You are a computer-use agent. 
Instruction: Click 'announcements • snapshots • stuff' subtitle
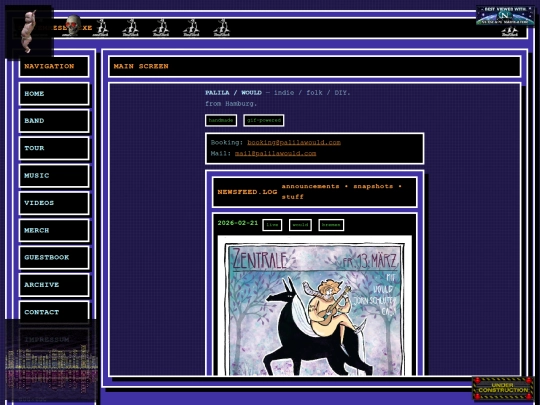click(x=342, y=191)
